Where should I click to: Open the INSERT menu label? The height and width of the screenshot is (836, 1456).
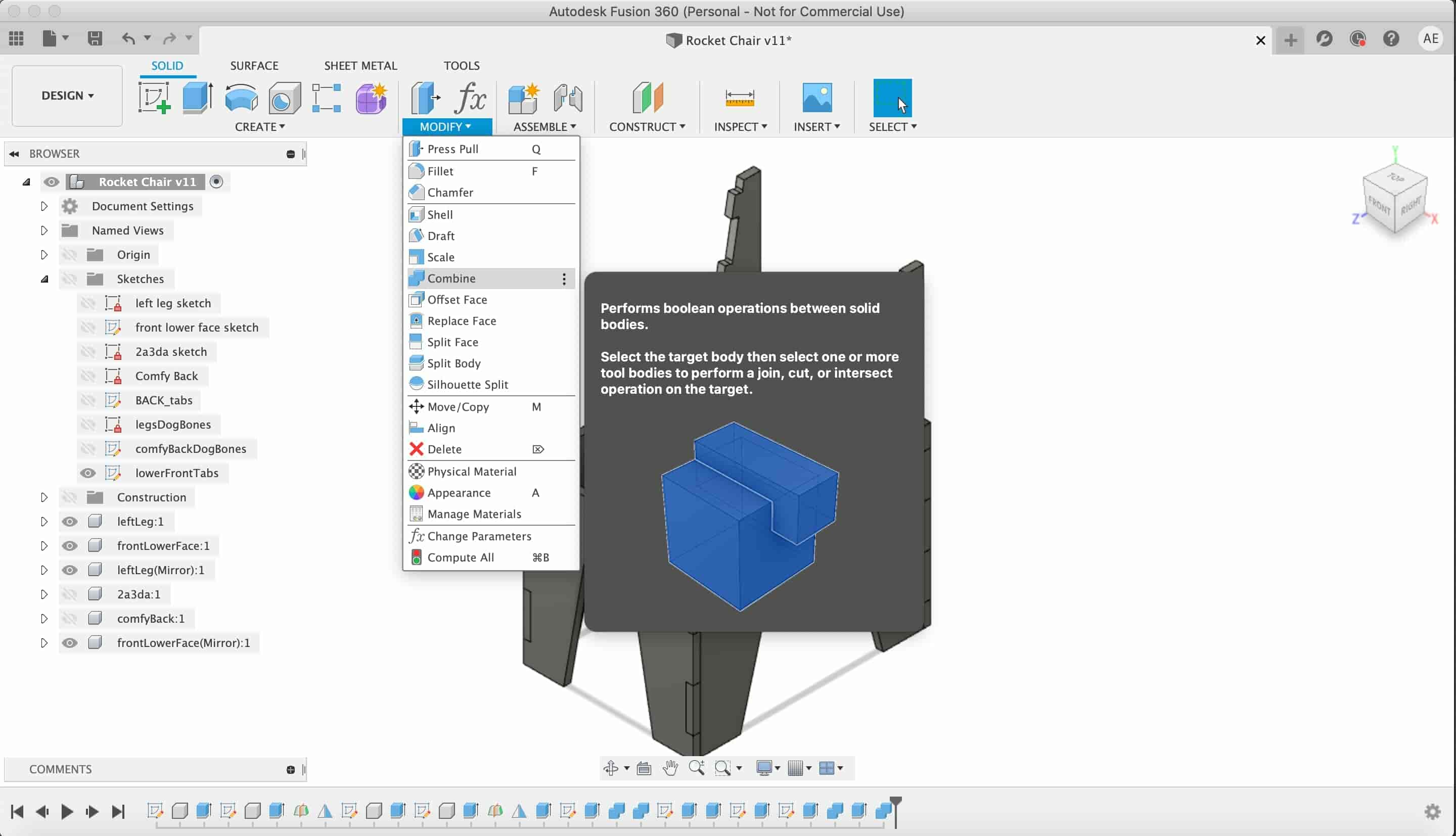816,126
